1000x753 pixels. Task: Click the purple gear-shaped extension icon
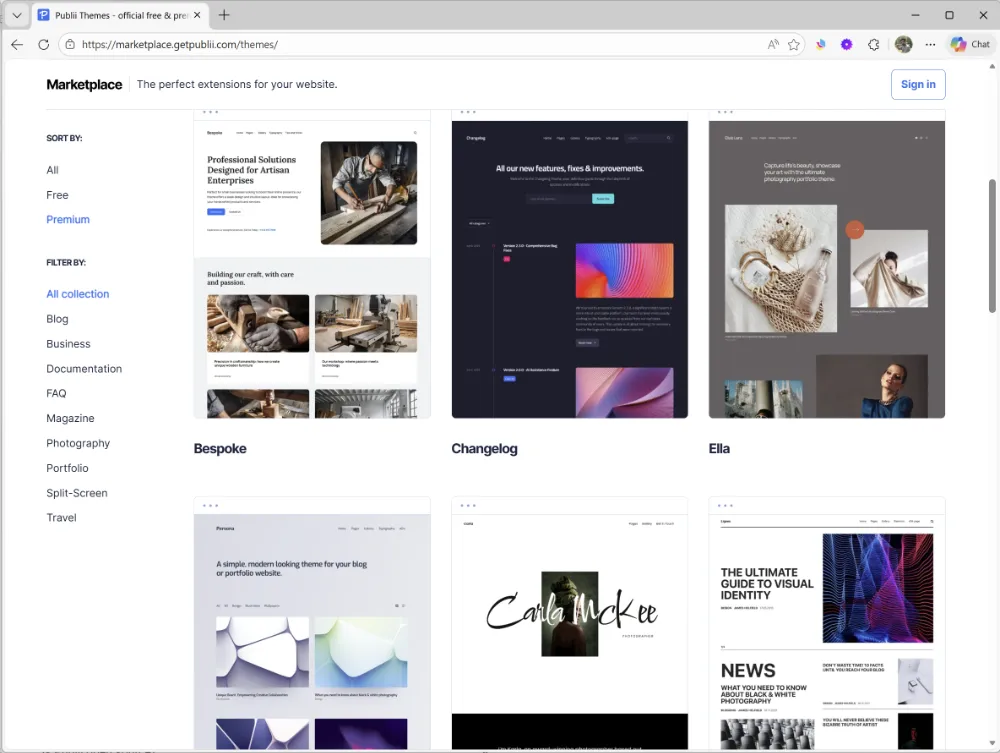click(x=847, y=44)
